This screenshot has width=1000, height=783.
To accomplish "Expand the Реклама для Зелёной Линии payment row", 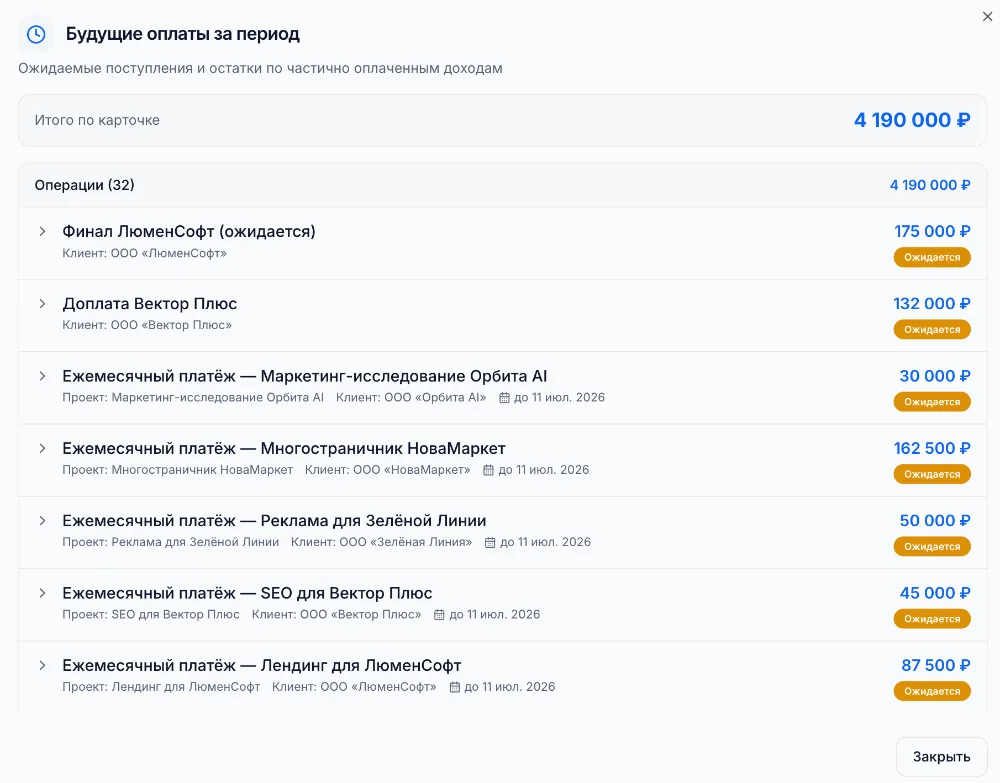I will [42, 521].
